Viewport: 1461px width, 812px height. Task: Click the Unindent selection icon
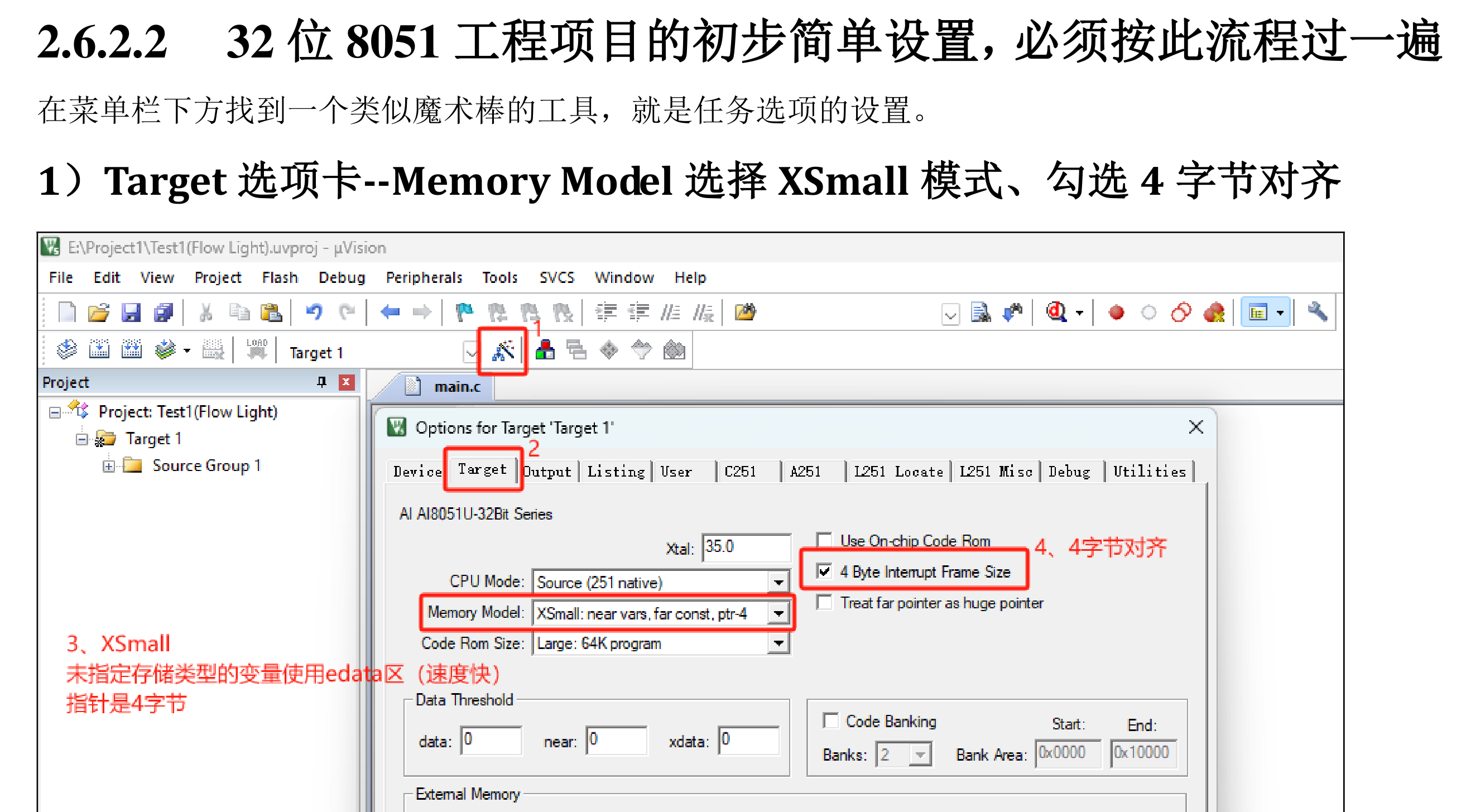(x=638, y=313)
